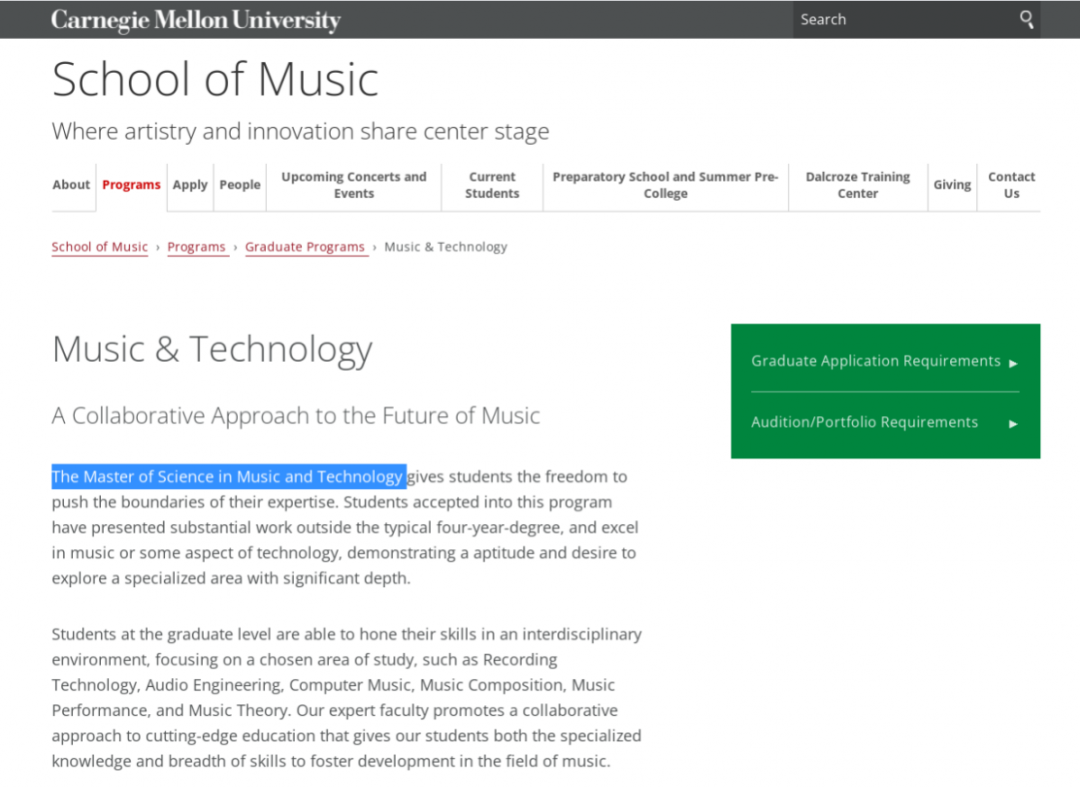This screenshot has width=1080, height=787.
Task: Click 'Music & Technology' breadcrumb text
Action: coord(446,246)
